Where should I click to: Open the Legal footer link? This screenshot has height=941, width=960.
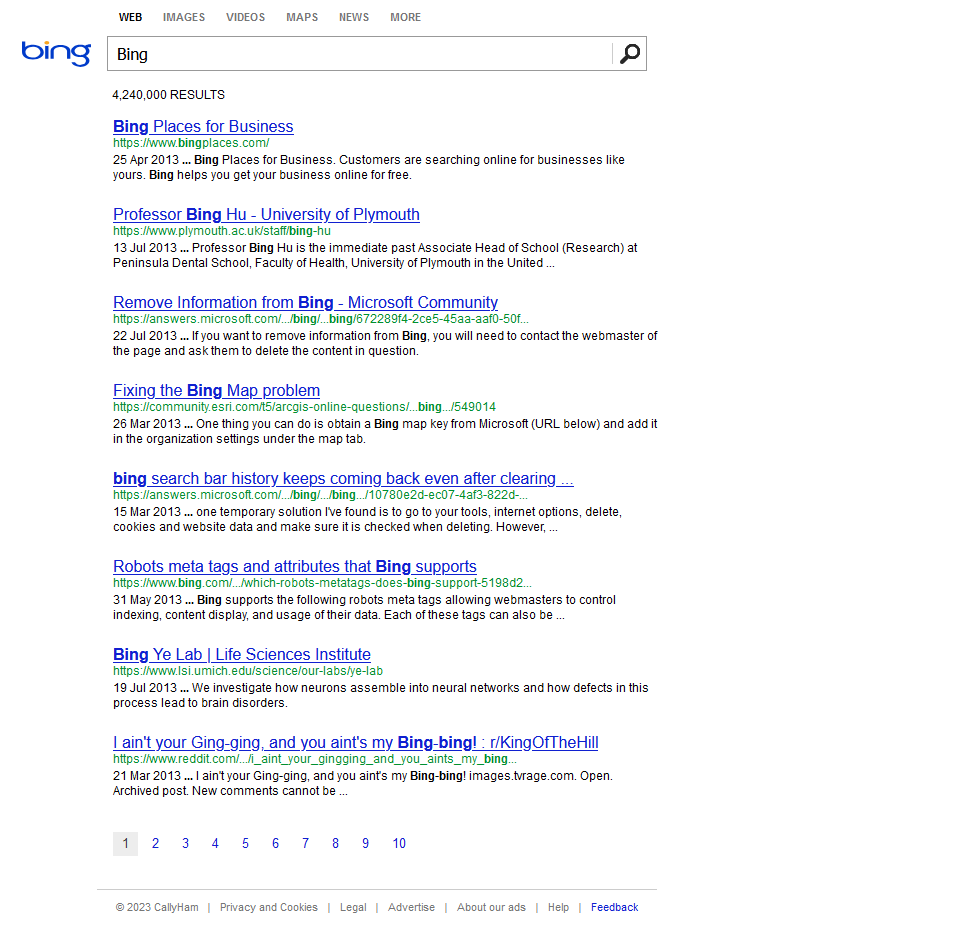[x=353, y=907]
